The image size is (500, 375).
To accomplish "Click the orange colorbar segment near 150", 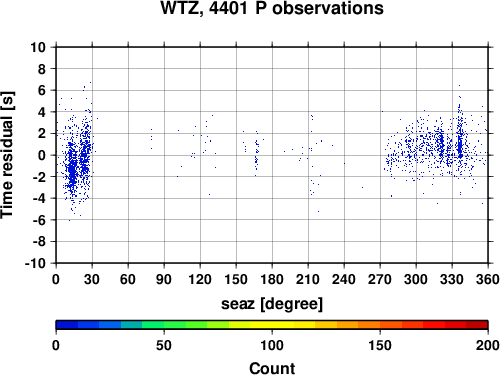I will click(369, 325).
